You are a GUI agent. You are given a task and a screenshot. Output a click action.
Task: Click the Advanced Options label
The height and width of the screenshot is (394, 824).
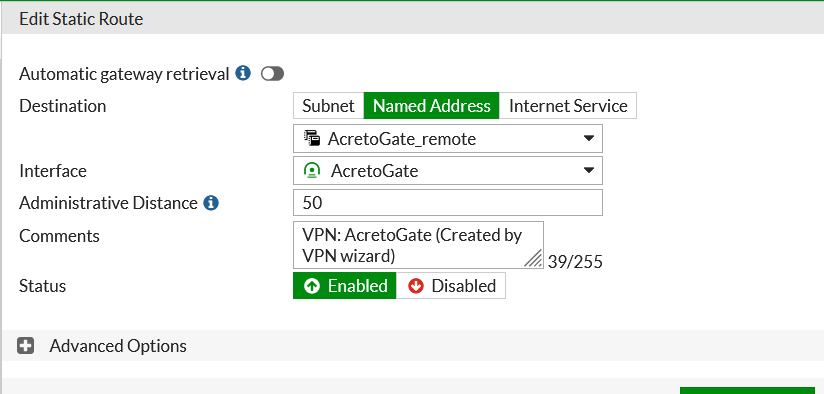[118, 346]
